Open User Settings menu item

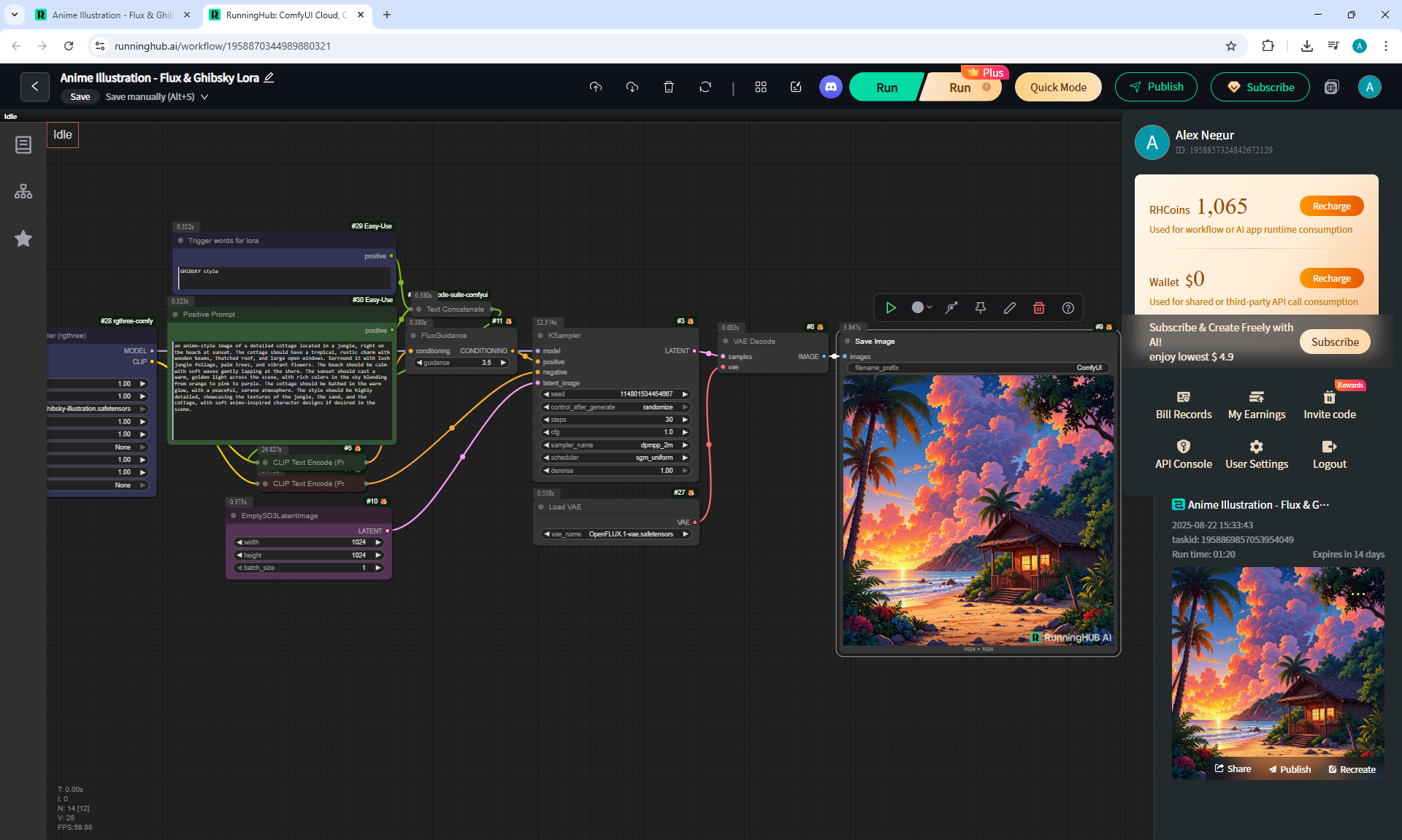click(x=1256, y=454)
